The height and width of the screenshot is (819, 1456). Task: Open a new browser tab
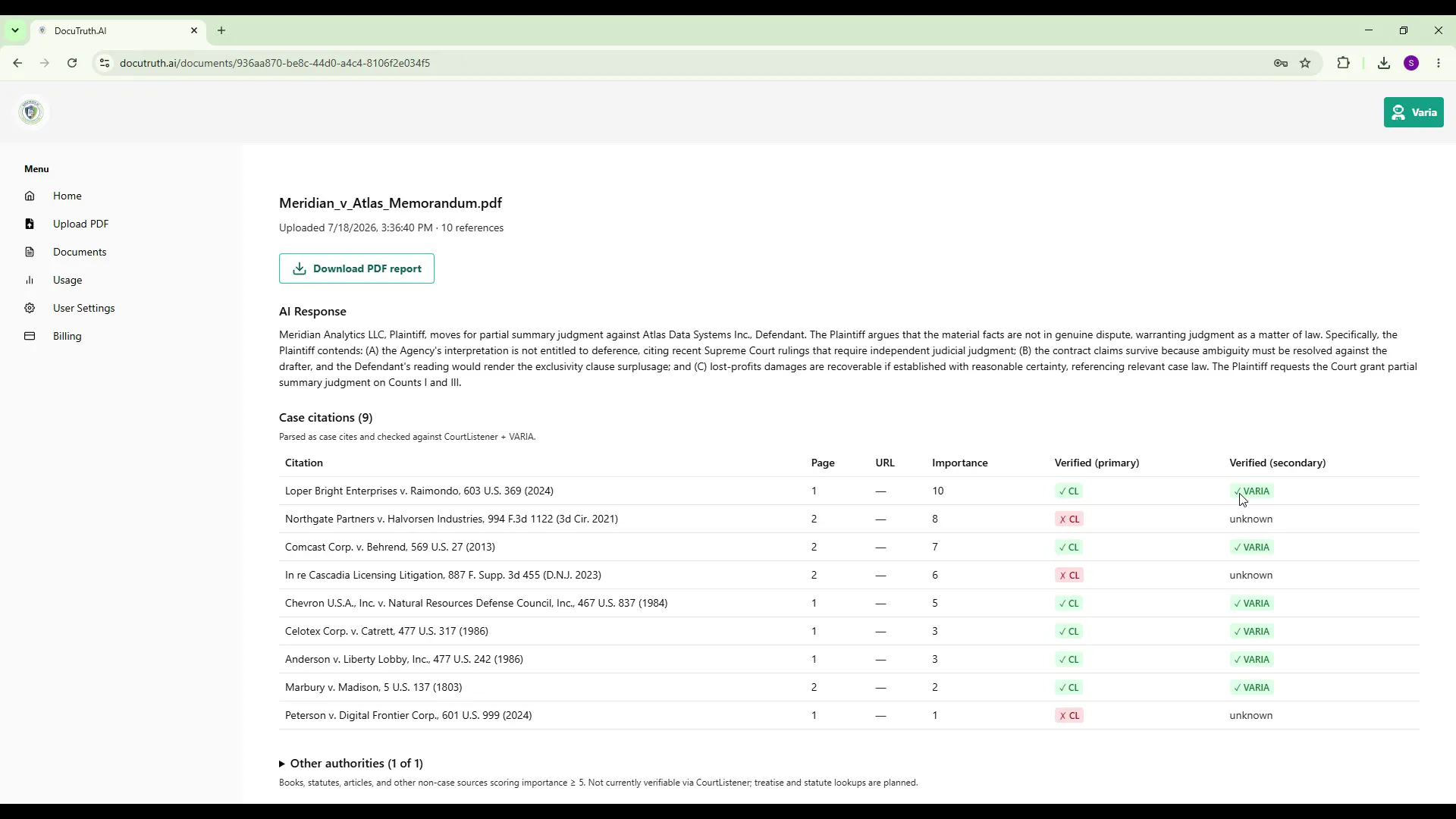coord(221,30)
